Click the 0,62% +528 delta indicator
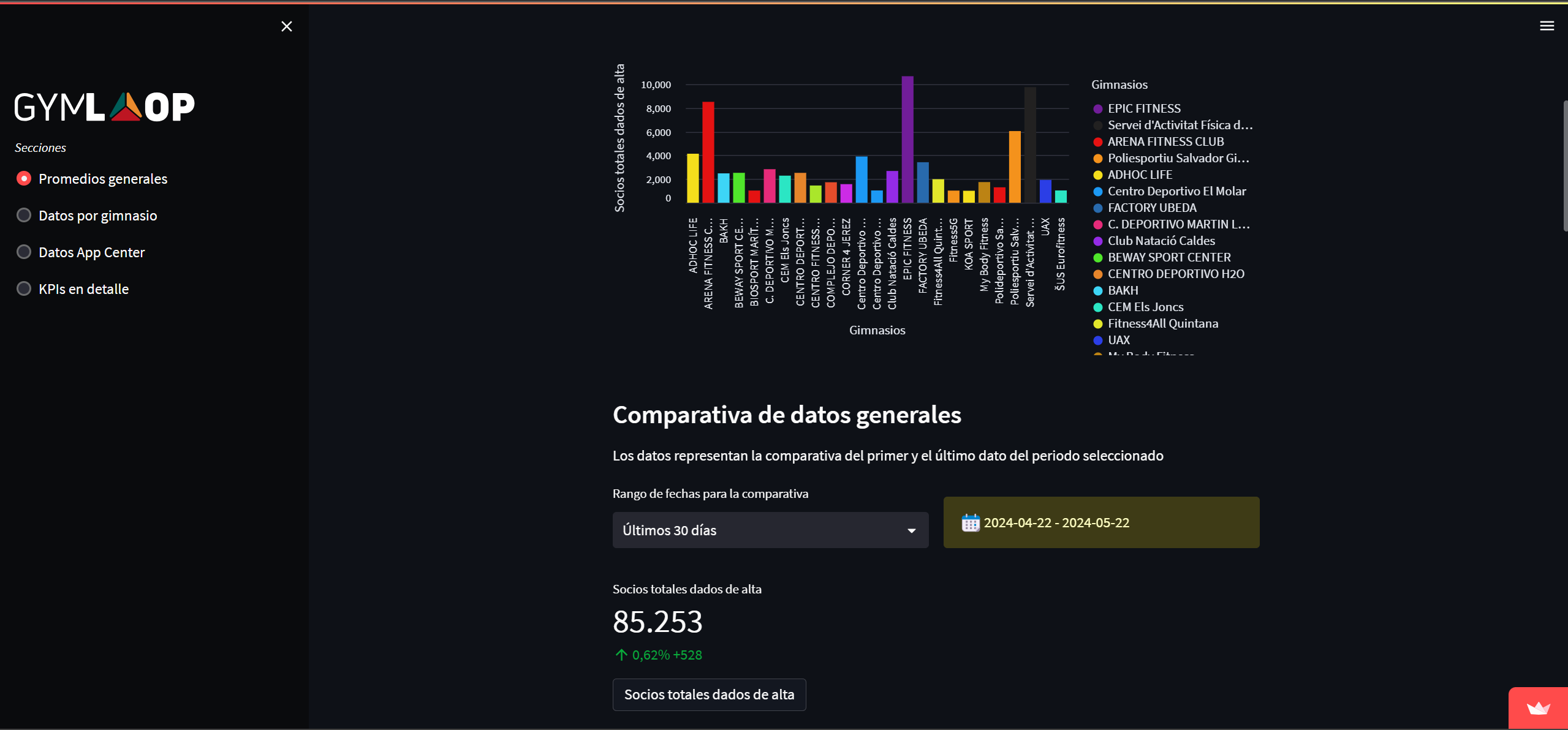This screenshot has width=1568, height=730. point(659,655)
